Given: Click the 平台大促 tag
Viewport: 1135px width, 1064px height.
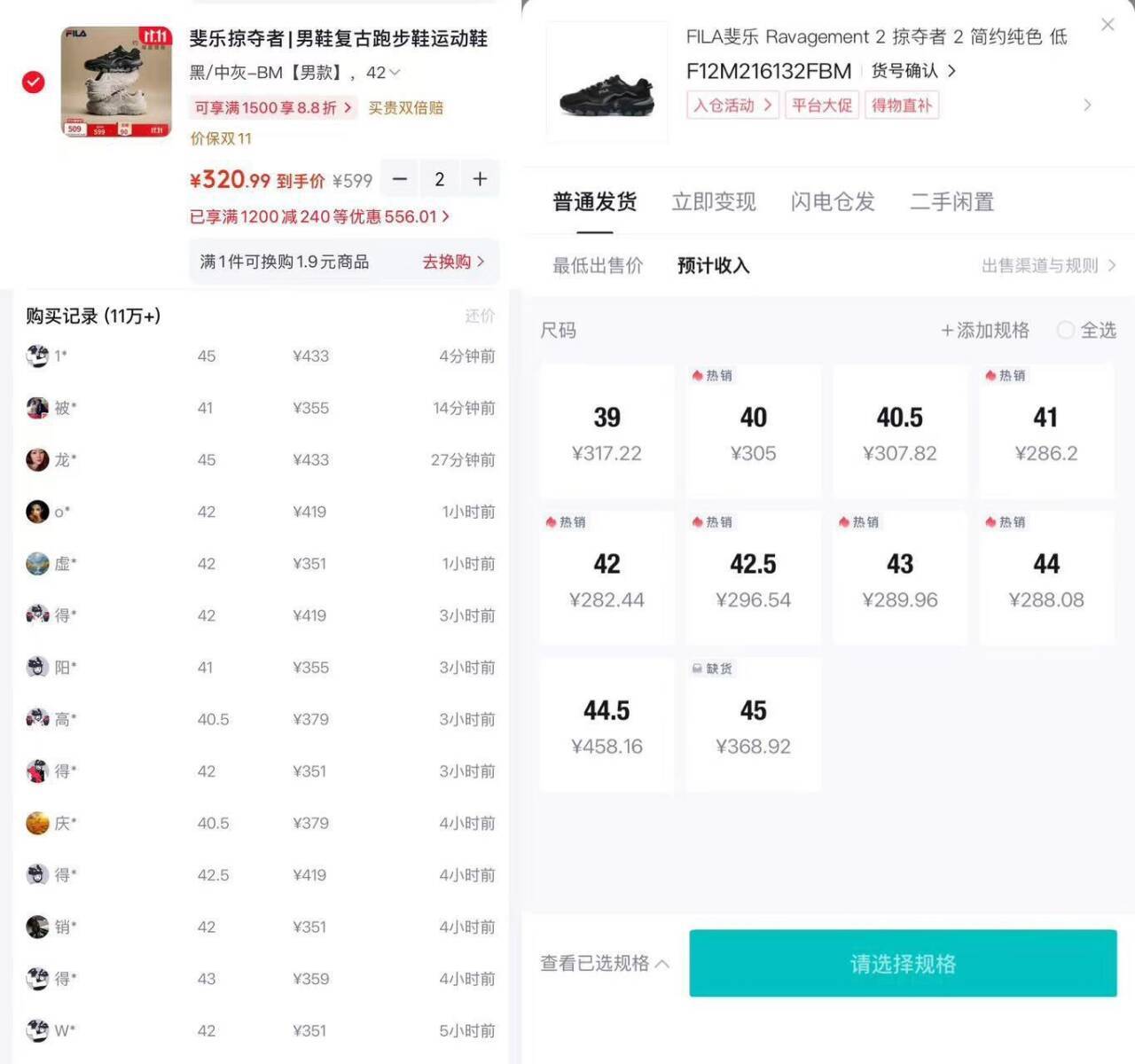Looking at the screenshot, I should [821, 106].
